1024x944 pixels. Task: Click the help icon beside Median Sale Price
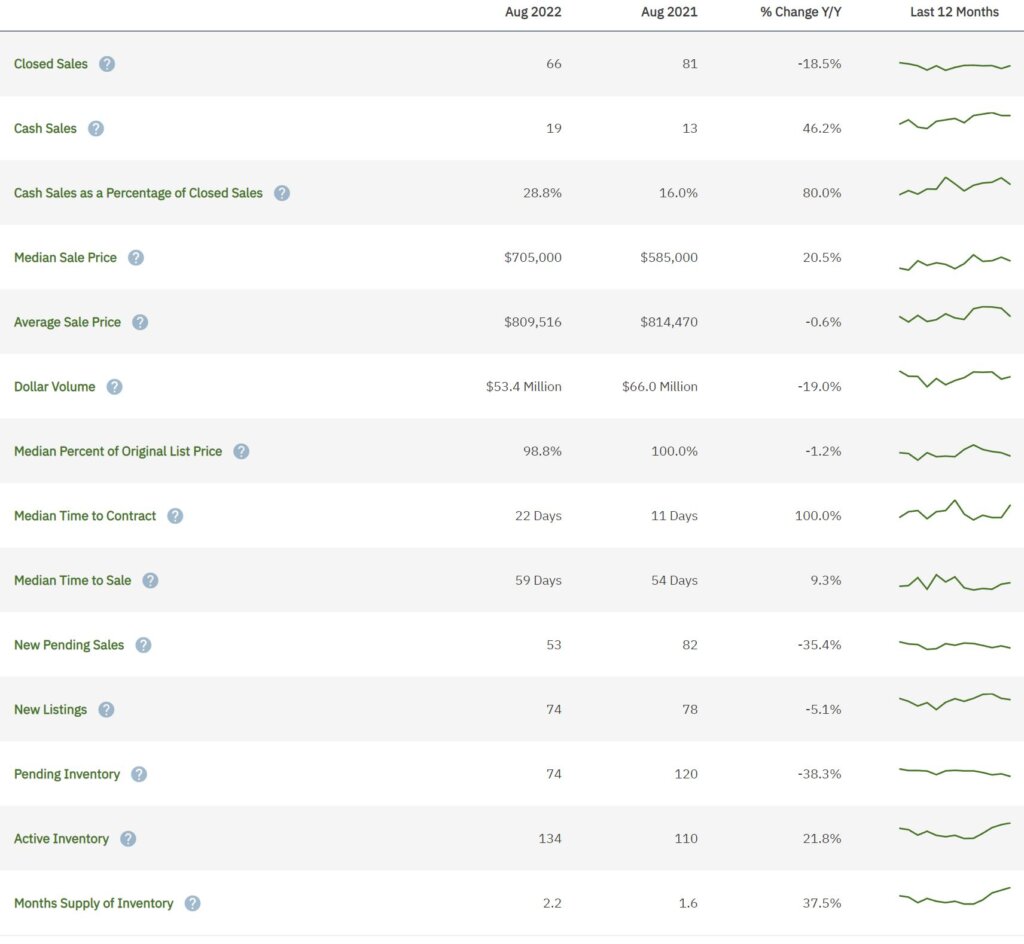[x=136, y=258]
